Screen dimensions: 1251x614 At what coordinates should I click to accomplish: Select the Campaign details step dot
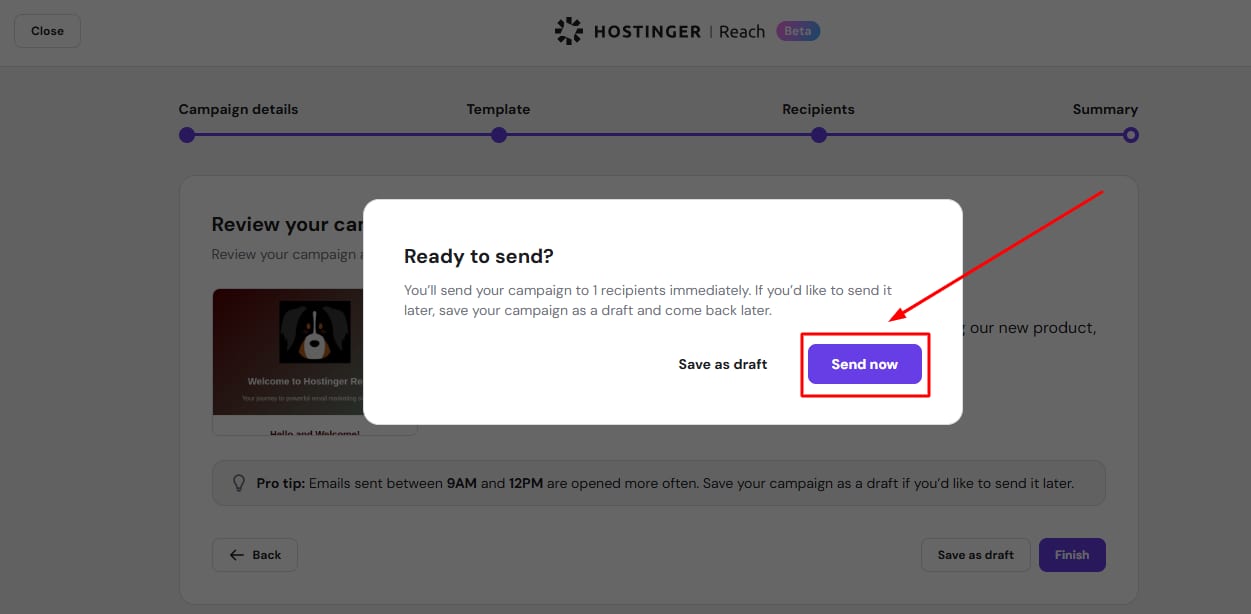click(187, 135)
